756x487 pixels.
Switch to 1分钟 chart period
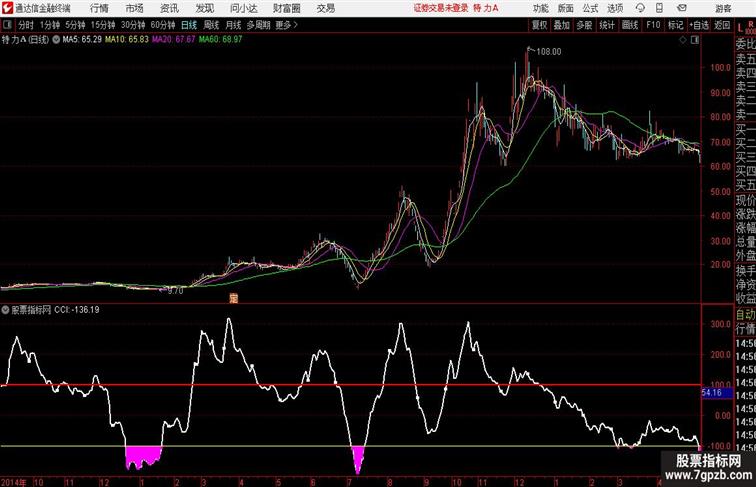50,25
